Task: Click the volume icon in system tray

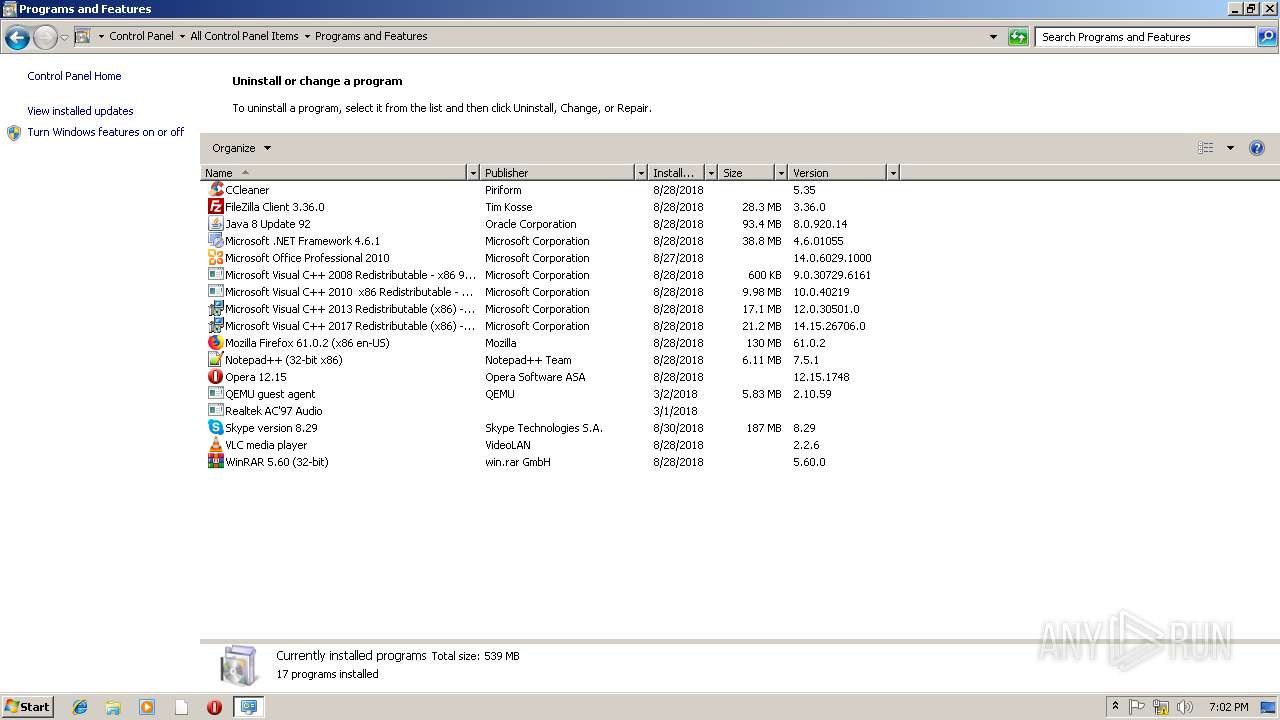Action: pyautogui.click(x=1185, y=707)
